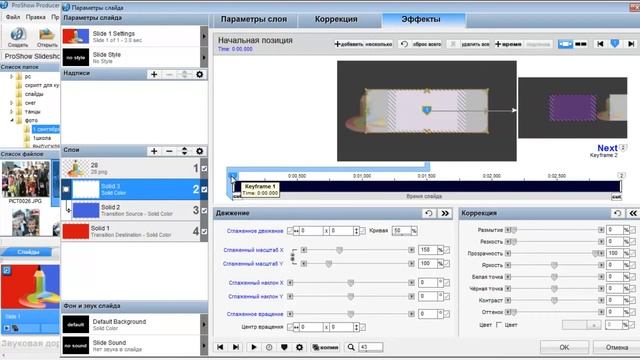Click the heart-shaped favorite icon in the bottom bar
Screen dimensions: 640x360
pyautogui.click(x=284, y=347)
